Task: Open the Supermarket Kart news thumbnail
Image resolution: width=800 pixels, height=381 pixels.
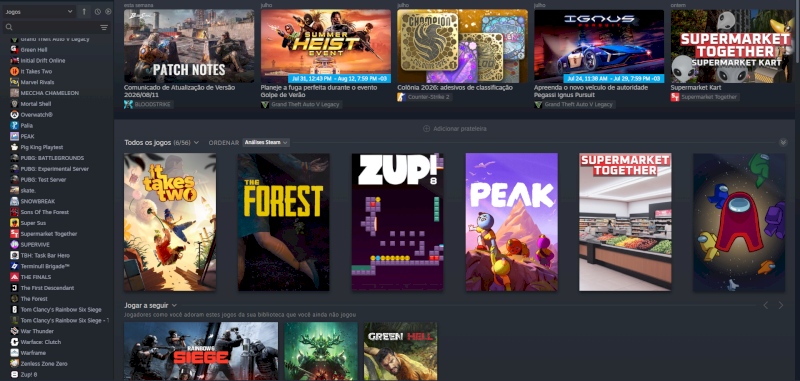Action: click(x=731, y=46)
